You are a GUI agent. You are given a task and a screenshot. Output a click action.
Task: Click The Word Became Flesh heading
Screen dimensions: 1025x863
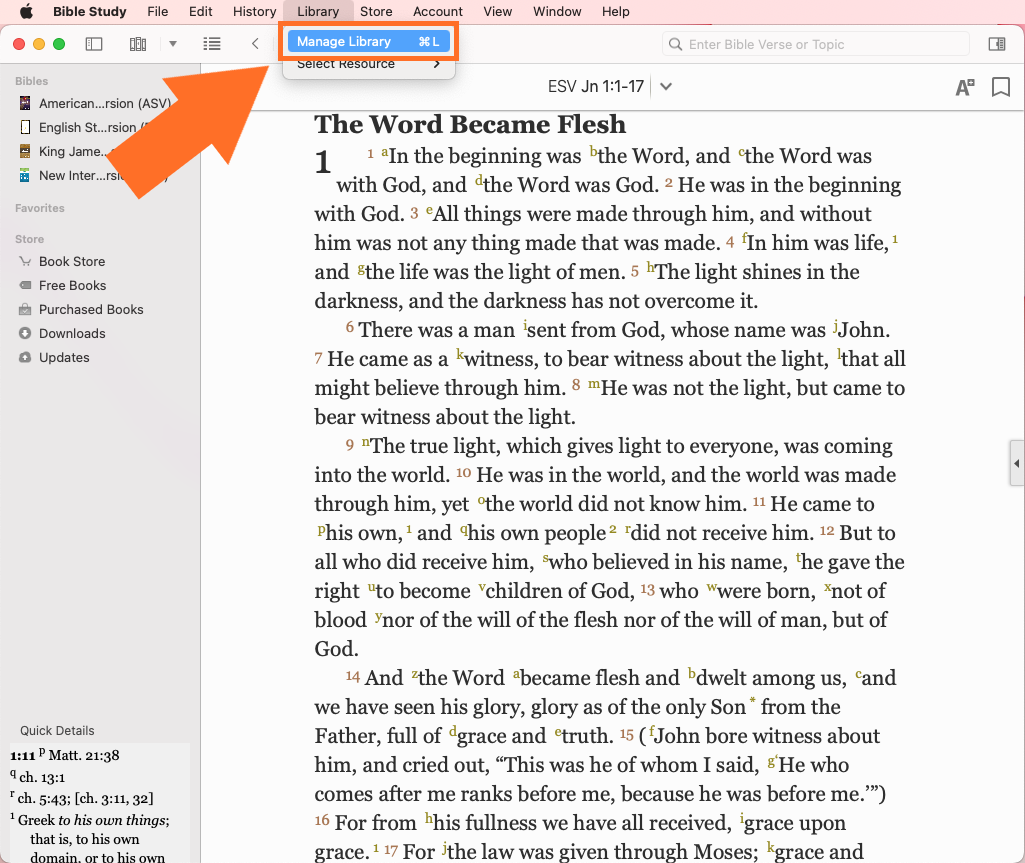tap(470, 124)
